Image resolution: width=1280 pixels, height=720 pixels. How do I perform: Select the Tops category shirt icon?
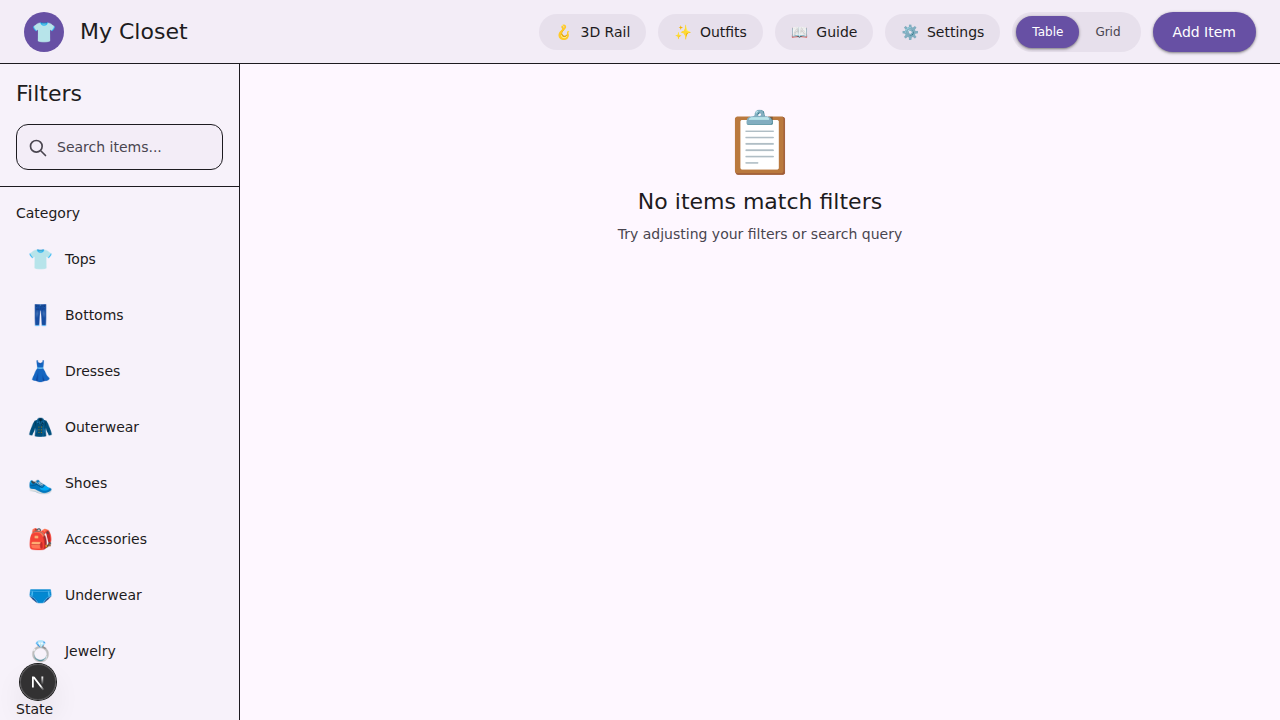[x=39, y=258]
